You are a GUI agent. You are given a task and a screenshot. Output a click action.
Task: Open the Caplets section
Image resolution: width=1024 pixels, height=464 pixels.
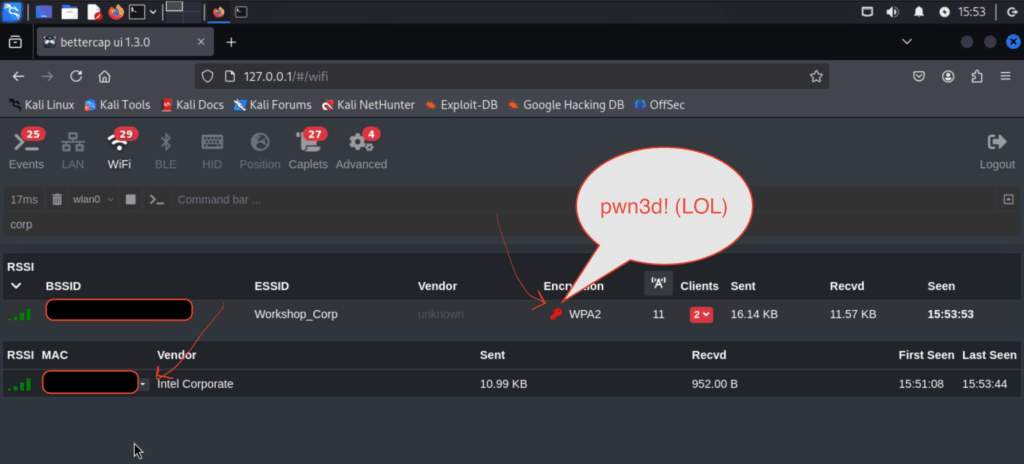point(308,150)
